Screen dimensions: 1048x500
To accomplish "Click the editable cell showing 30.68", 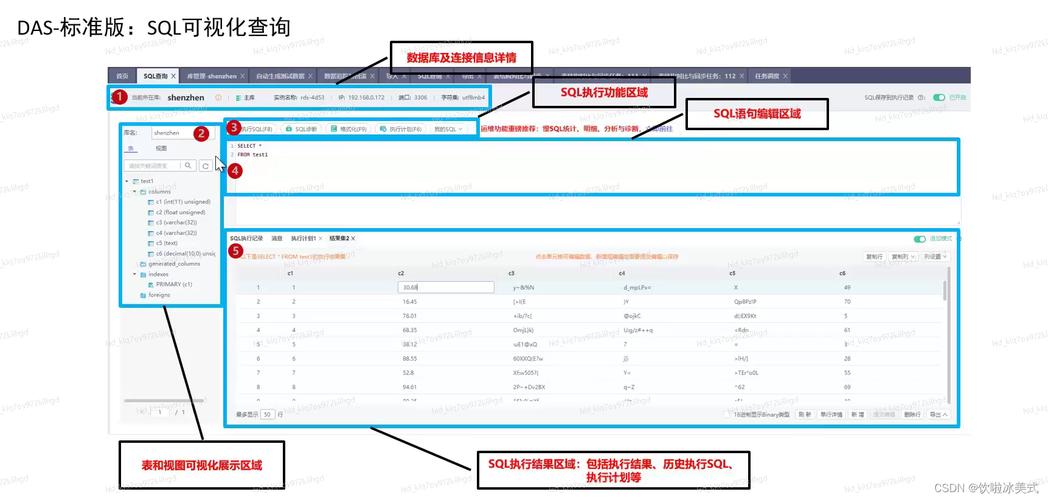I will tap(445, 287).
